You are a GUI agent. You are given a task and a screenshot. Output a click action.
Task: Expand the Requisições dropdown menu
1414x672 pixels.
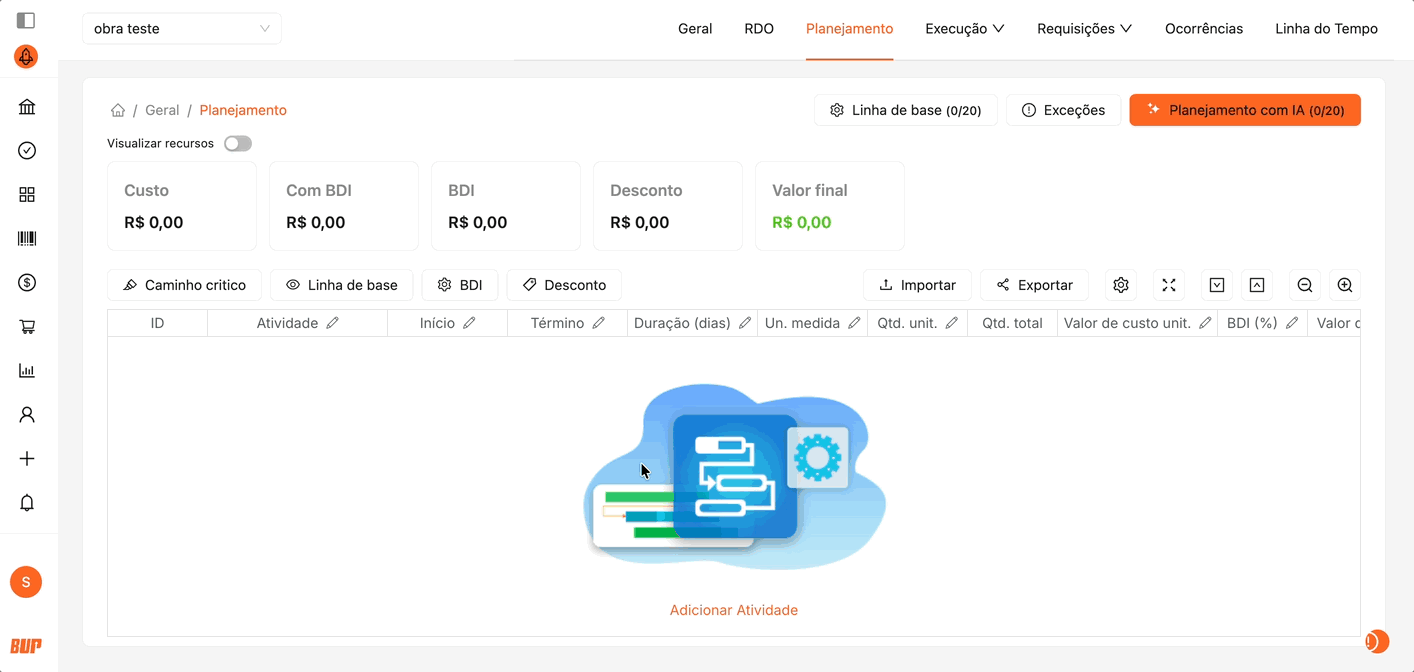(x=1084, y=29)
